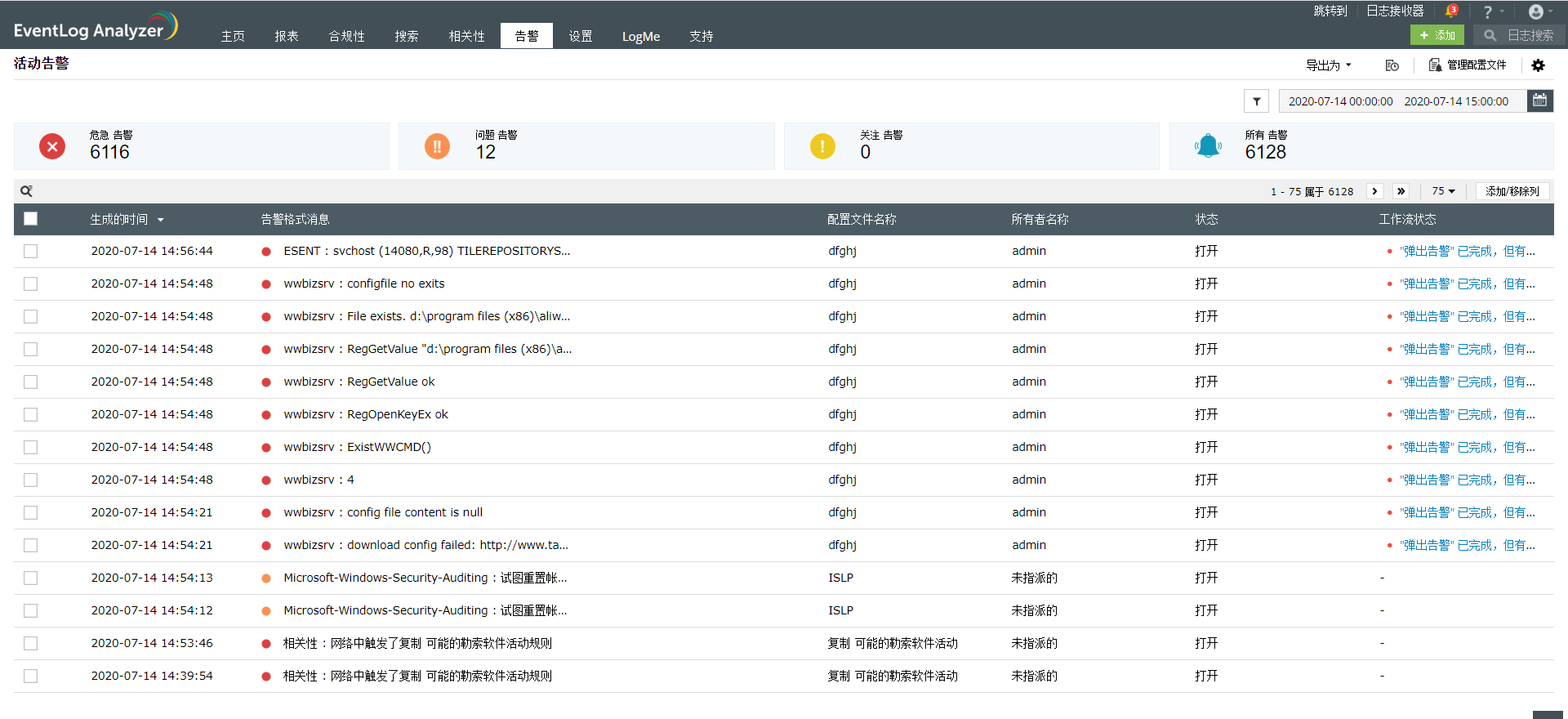Click the report view icon beside export
Image resolution: width=1568 pixels, height=719 pixels.
[1392, 65]
